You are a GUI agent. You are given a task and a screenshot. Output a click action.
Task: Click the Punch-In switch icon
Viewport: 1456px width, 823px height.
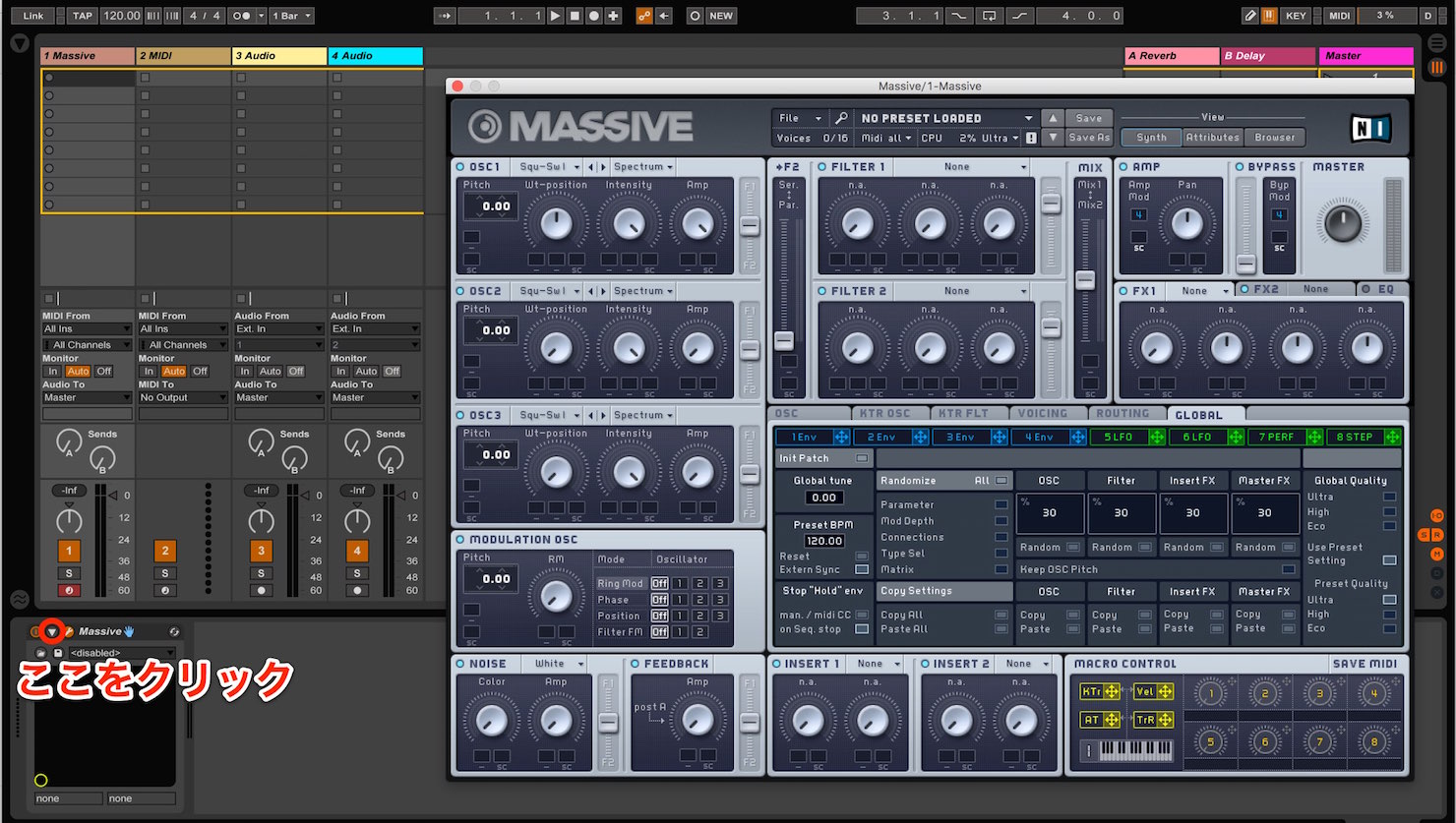click(958, 16)
